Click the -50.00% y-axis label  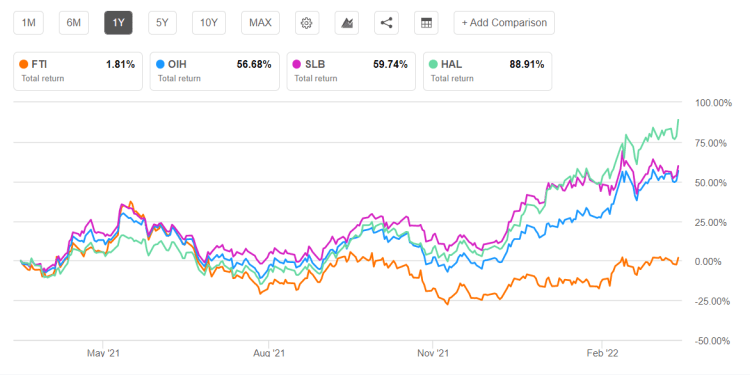coord(714,342)
